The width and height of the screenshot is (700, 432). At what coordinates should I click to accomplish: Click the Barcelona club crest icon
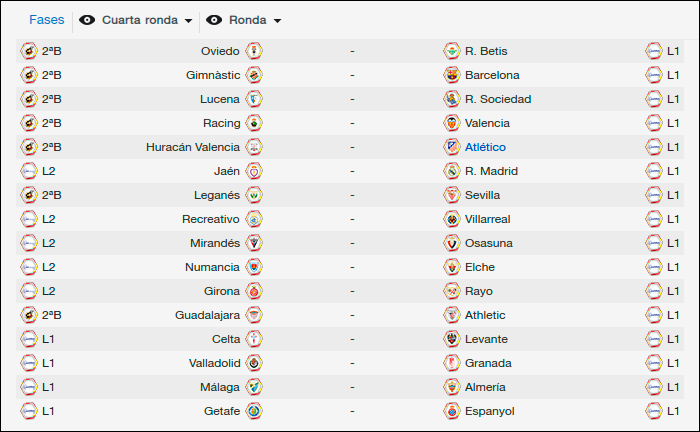coord(452,75)
